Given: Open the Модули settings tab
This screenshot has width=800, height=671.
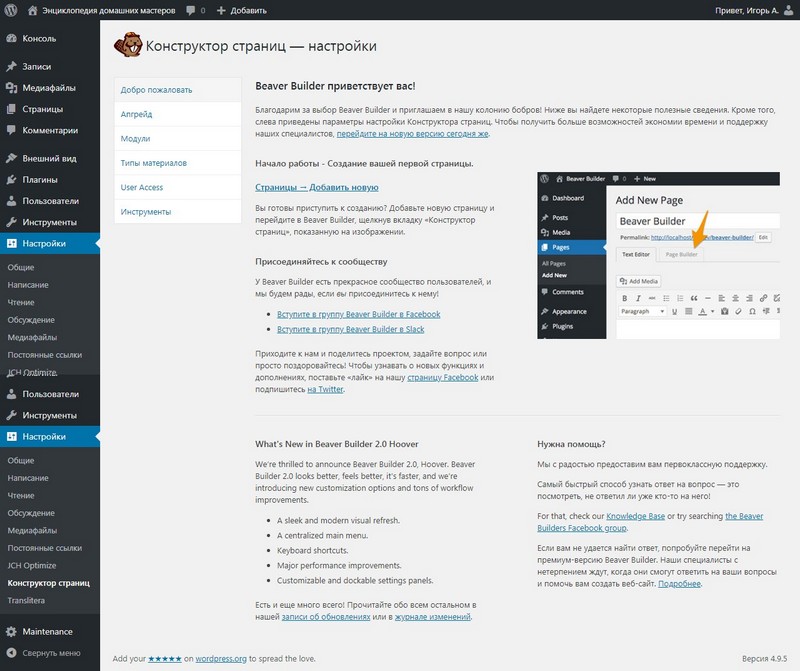Looking at the screenshot, I should click(178, 139).
